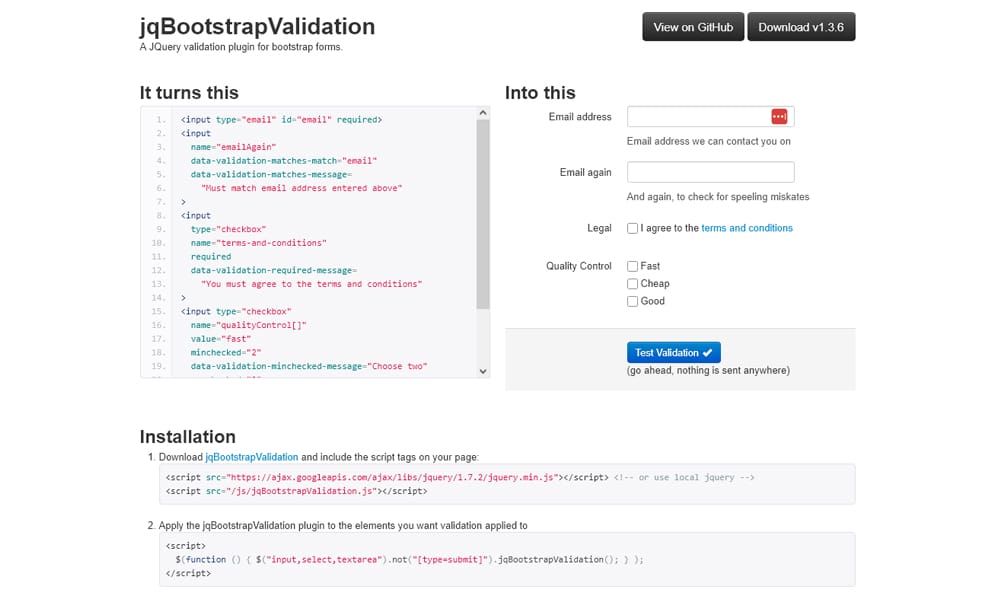Click the closing '</script>' line in step 2
Viewport: 1000px width, 600px height.
pyautogui.click(x=188, y=573)
